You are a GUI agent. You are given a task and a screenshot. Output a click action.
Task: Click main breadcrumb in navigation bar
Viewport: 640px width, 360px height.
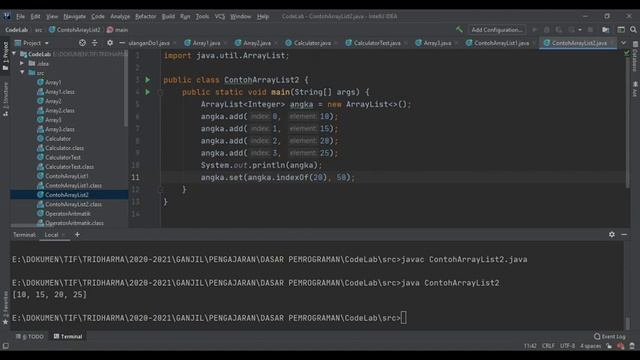coord(117,30)
